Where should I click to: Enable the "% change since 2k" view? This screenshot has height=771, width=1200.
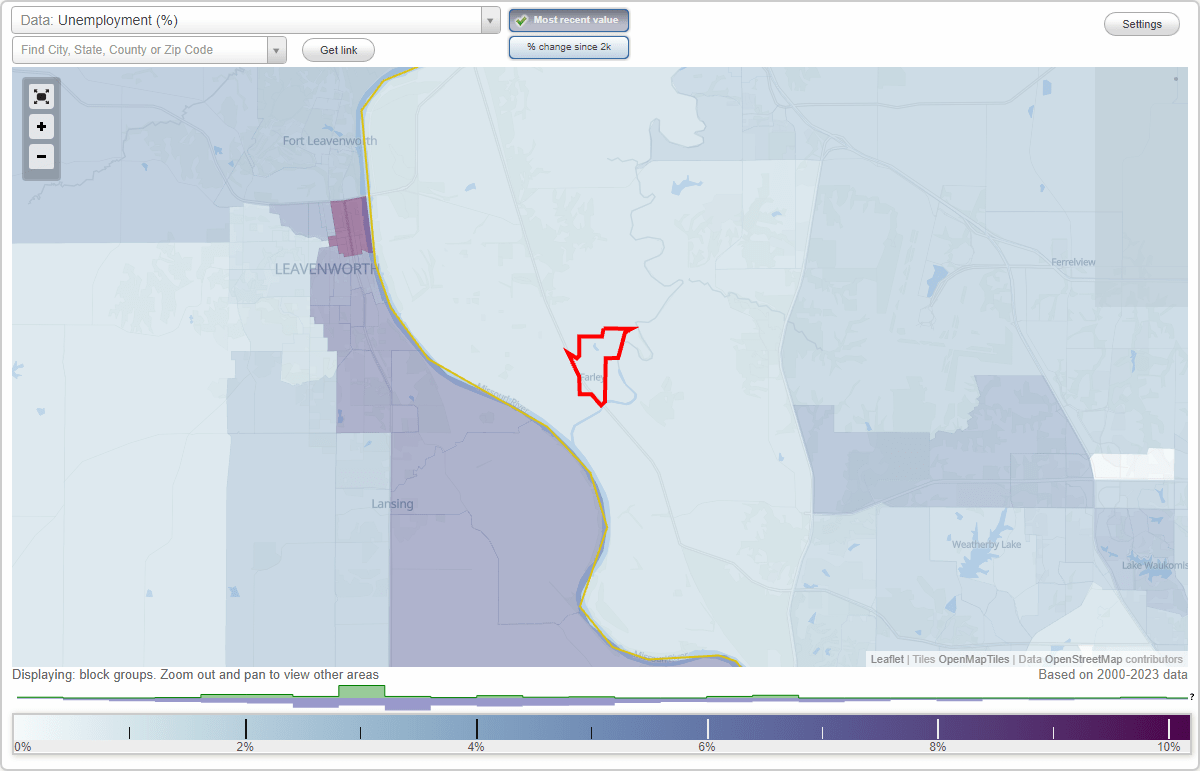568,46
